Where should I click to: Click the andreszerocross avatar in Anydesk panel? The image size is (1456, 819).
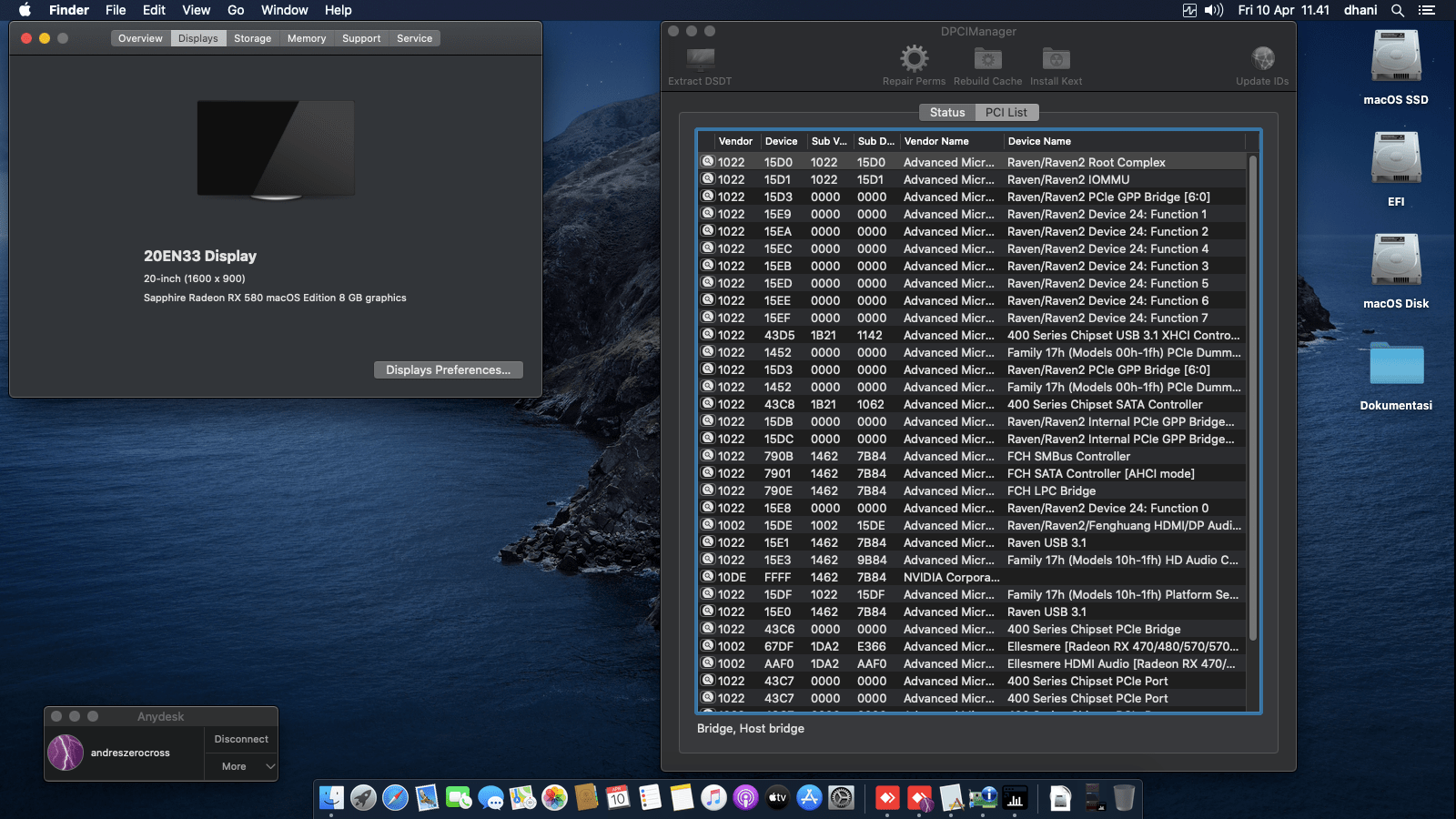pos(66,753)
